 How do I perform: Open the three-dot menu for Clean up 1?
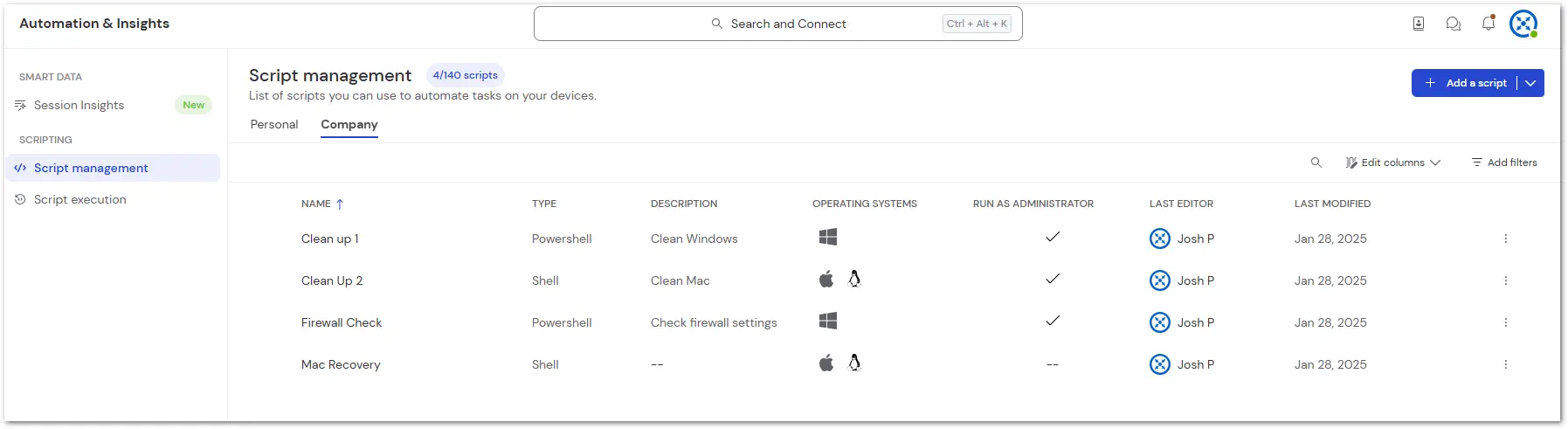click(x=1506, y=239)
